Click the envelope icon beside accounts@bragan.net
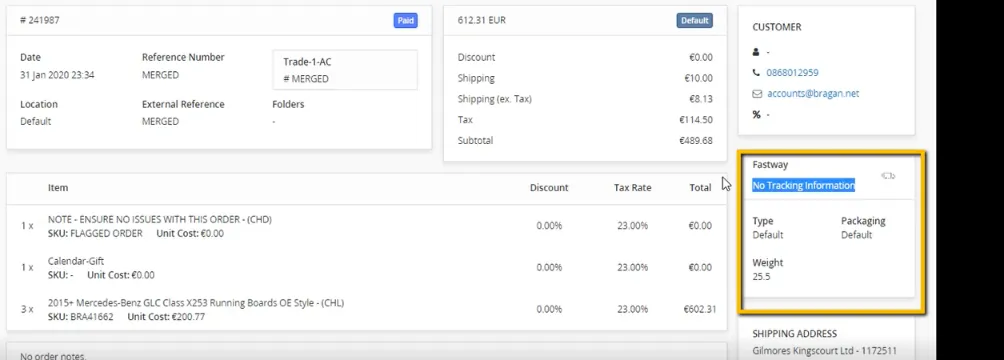The width and height of the screenshot is (1004, 360). click(757, 94)
